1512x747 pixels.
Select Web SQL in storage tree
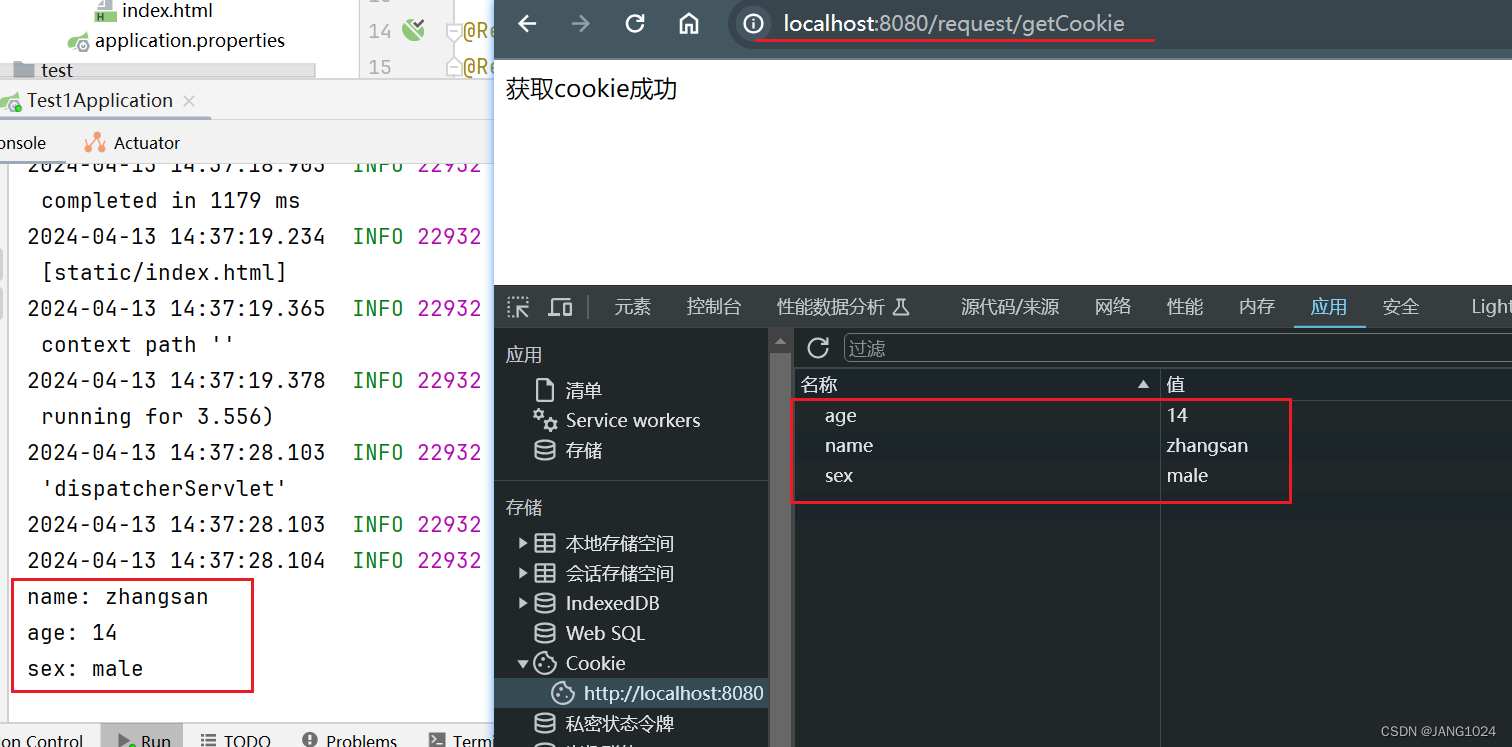[605, 633]
